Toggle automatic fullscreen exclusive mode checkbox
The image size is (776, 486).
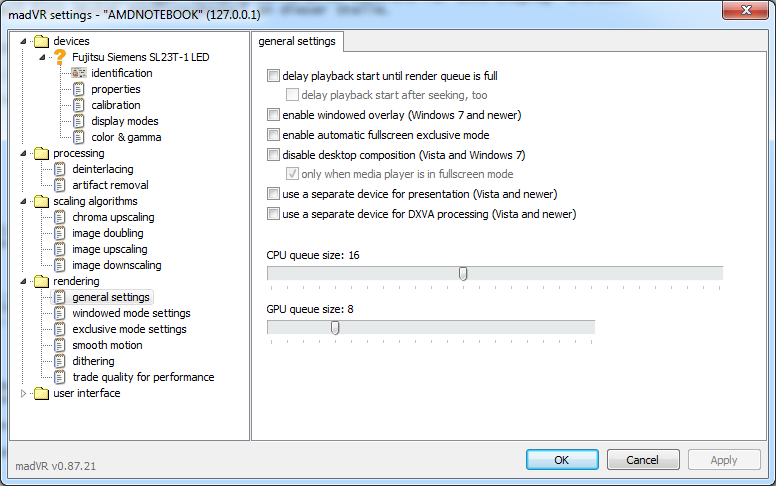[x=274, y=135]
